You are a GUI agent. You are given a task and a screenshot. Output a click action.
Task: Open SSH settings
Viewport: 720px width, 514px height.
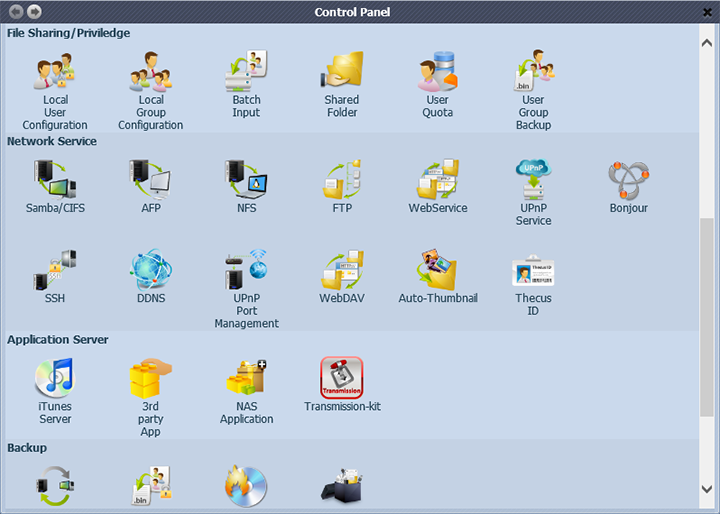point(54,270)
